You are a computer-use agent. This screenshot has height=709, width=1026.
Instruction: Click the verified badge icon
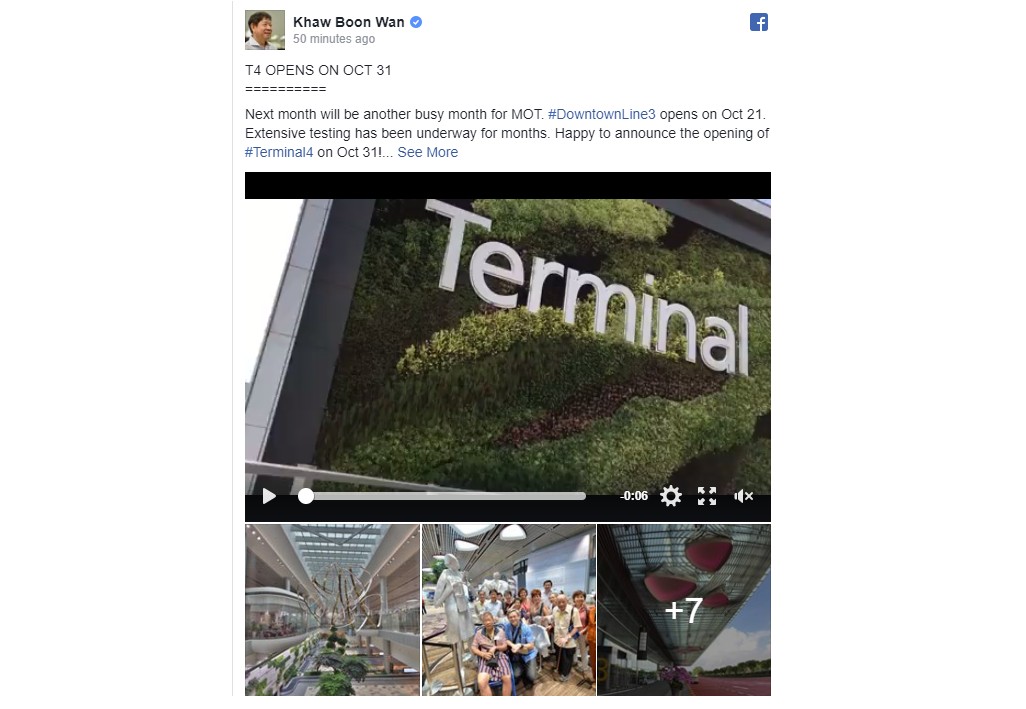pos(416,22)
